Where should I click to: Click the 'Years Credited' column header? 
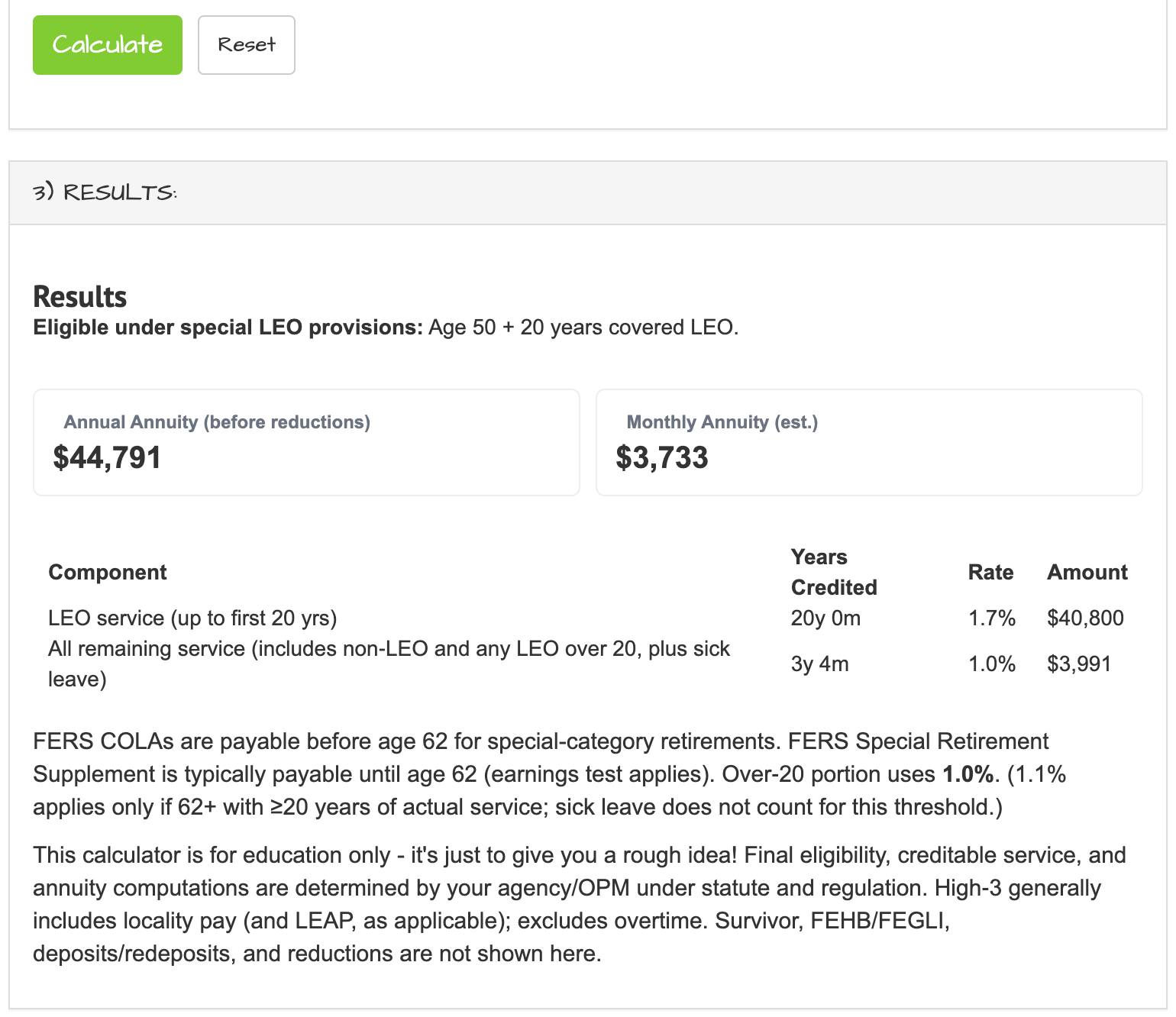click(x=834, y=572)
